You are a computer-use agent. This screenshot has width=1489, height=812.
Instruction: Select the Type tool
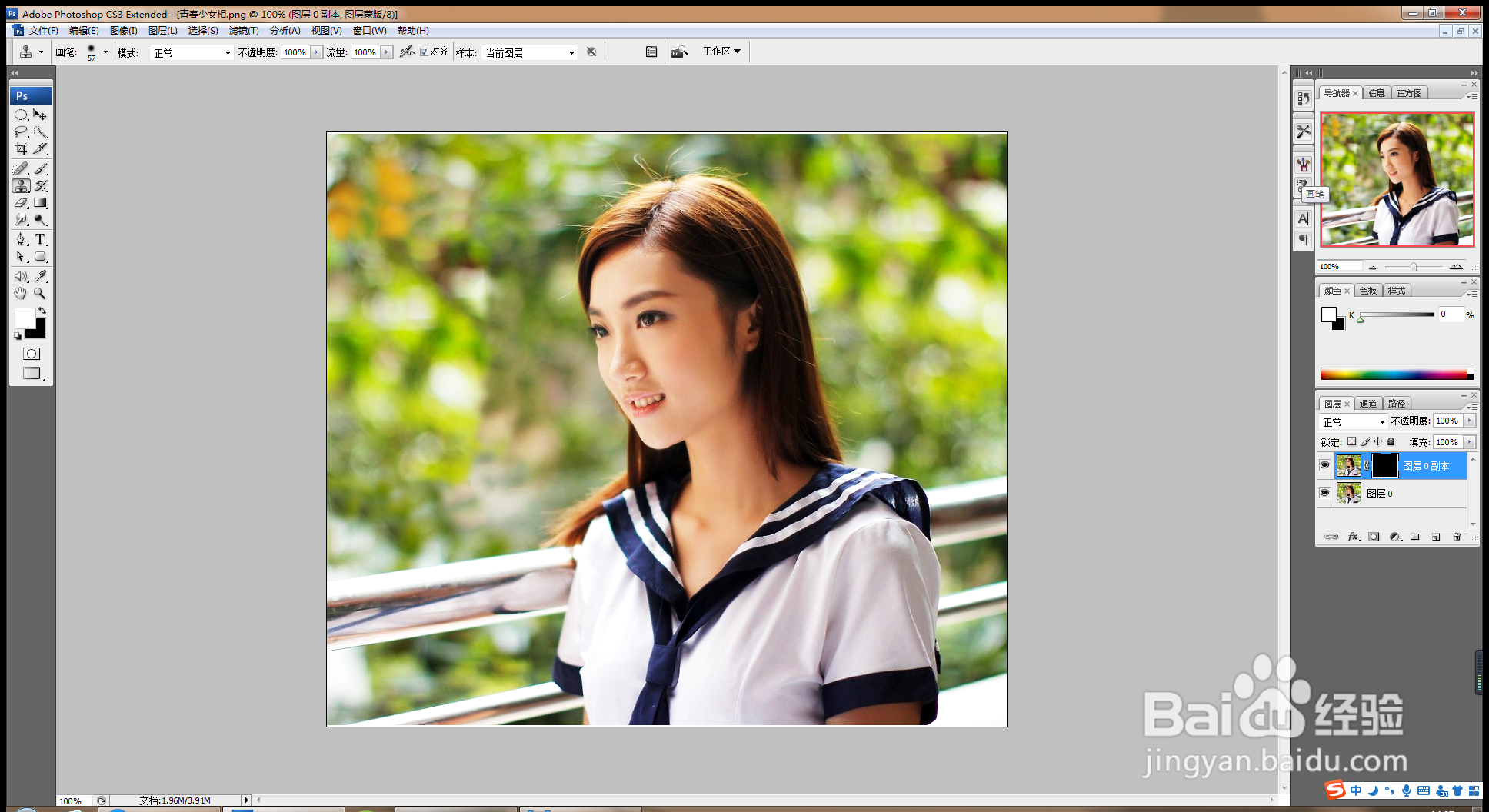tap(41, 239)
